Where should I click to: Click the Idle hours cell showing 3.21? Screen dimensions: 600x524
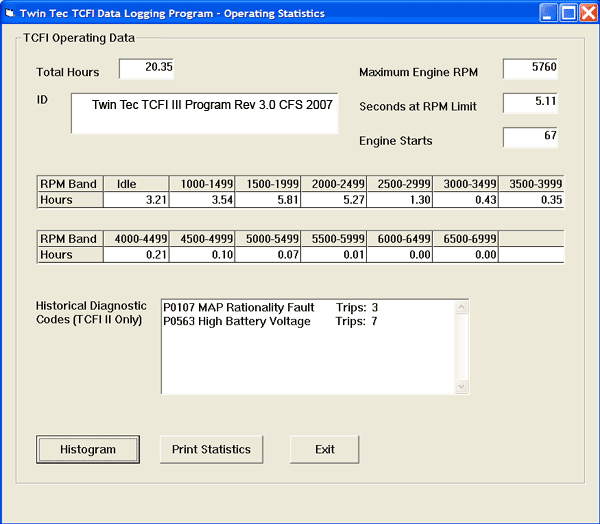click(x=135, y=200)
